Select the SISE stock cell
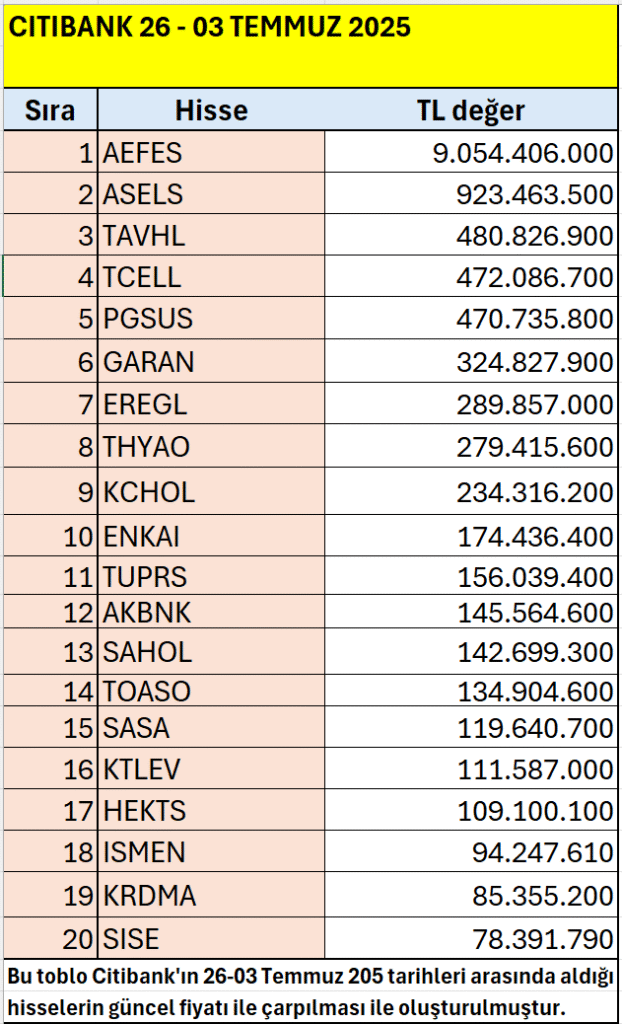 click(211, 938)
